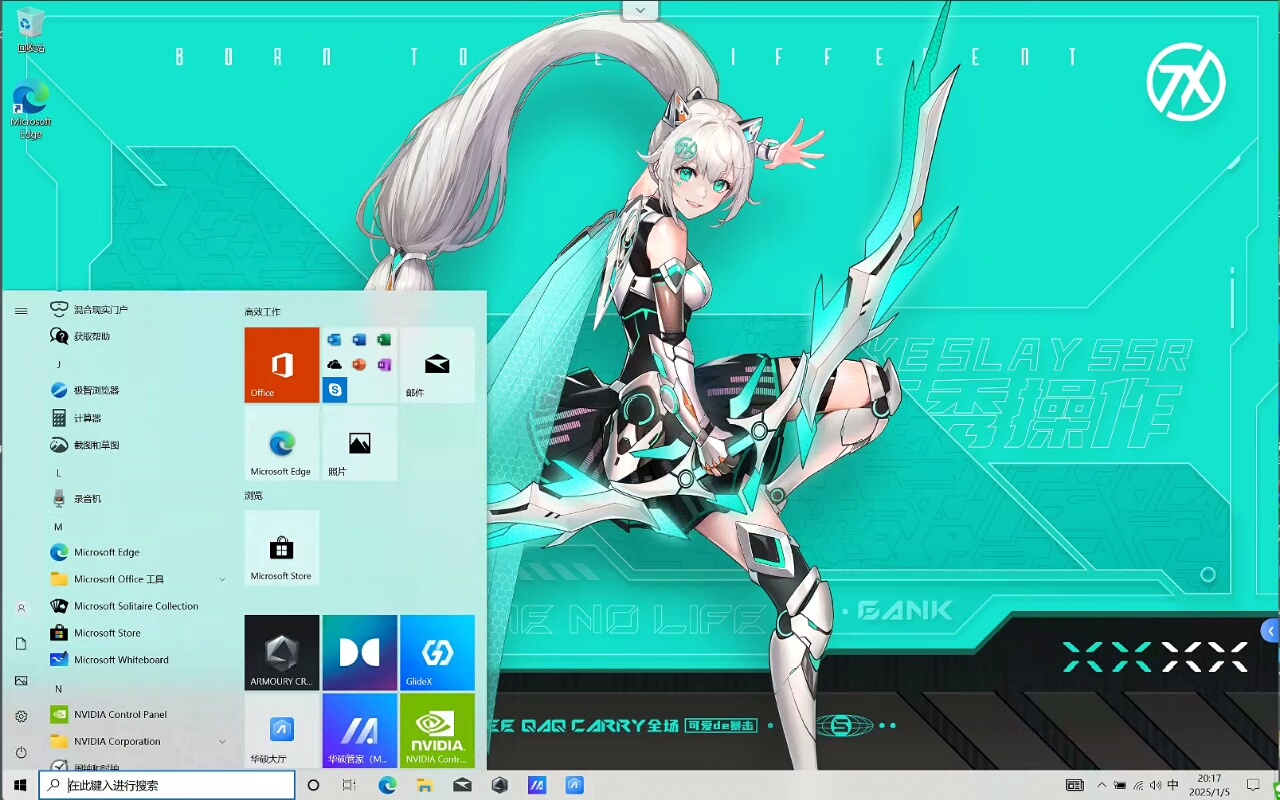Open the Power button in Start menu
1280x800 pixels.
click(x=21, y=752)
